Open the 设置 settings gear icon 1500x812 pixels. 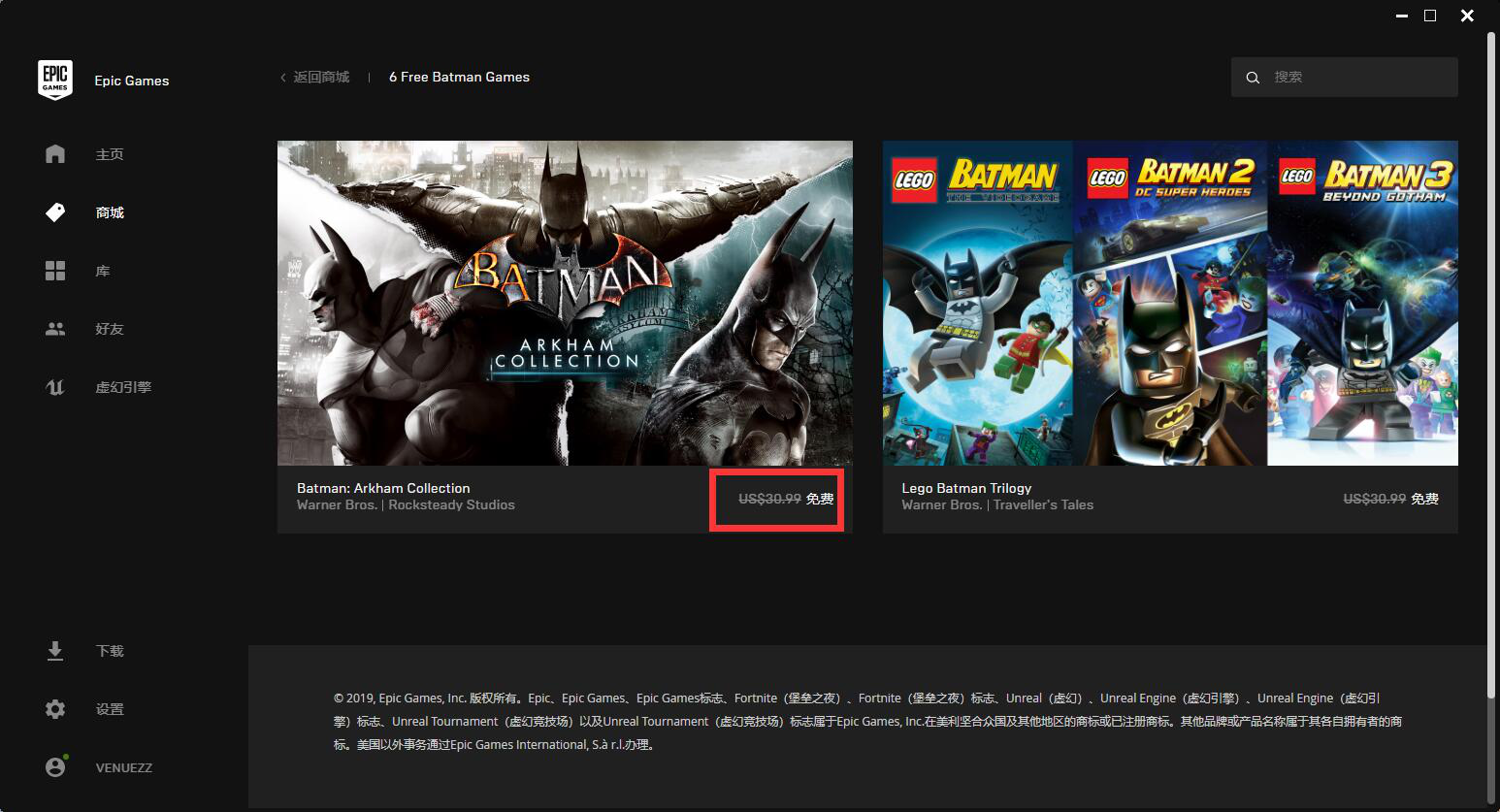pos(55,709)
